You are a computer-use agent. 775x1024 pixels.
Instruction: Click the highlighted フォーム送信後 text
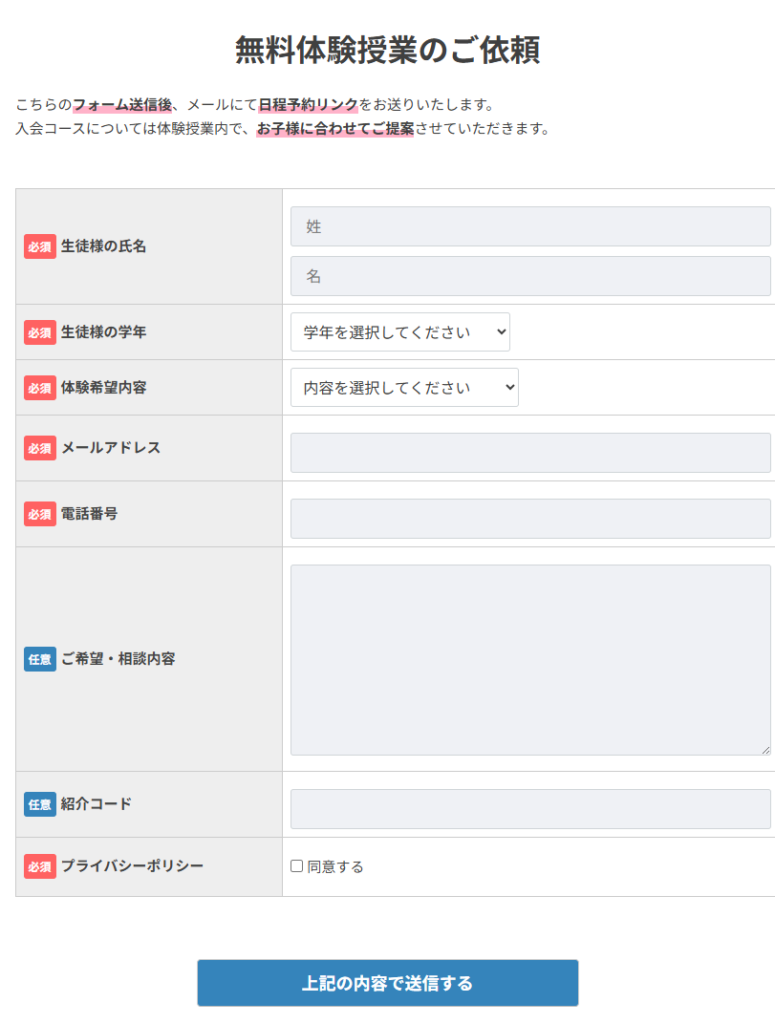pyautogui.click(x=122, y=104)
